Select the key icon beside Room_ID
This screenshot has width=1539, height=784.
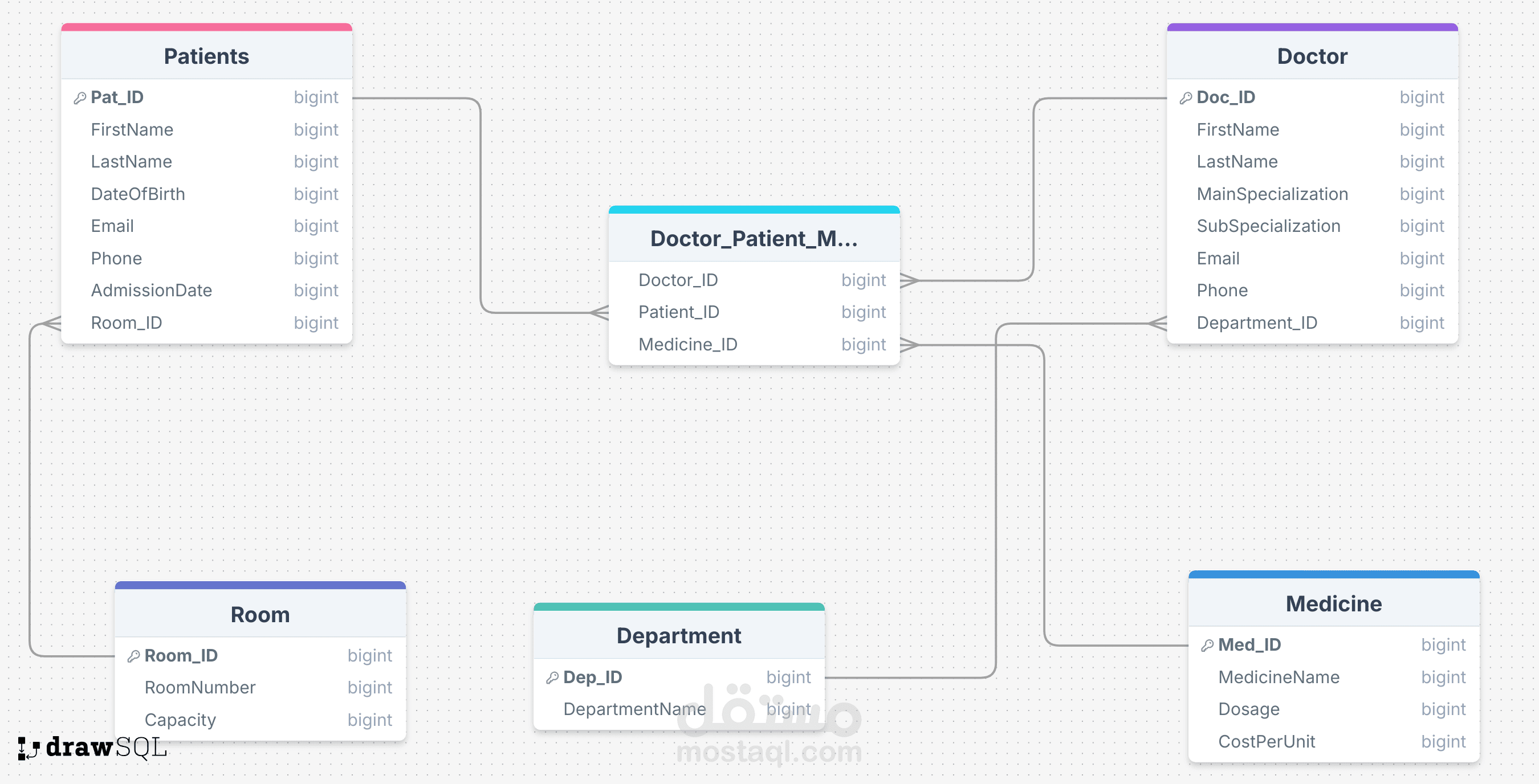click(134, 656)
